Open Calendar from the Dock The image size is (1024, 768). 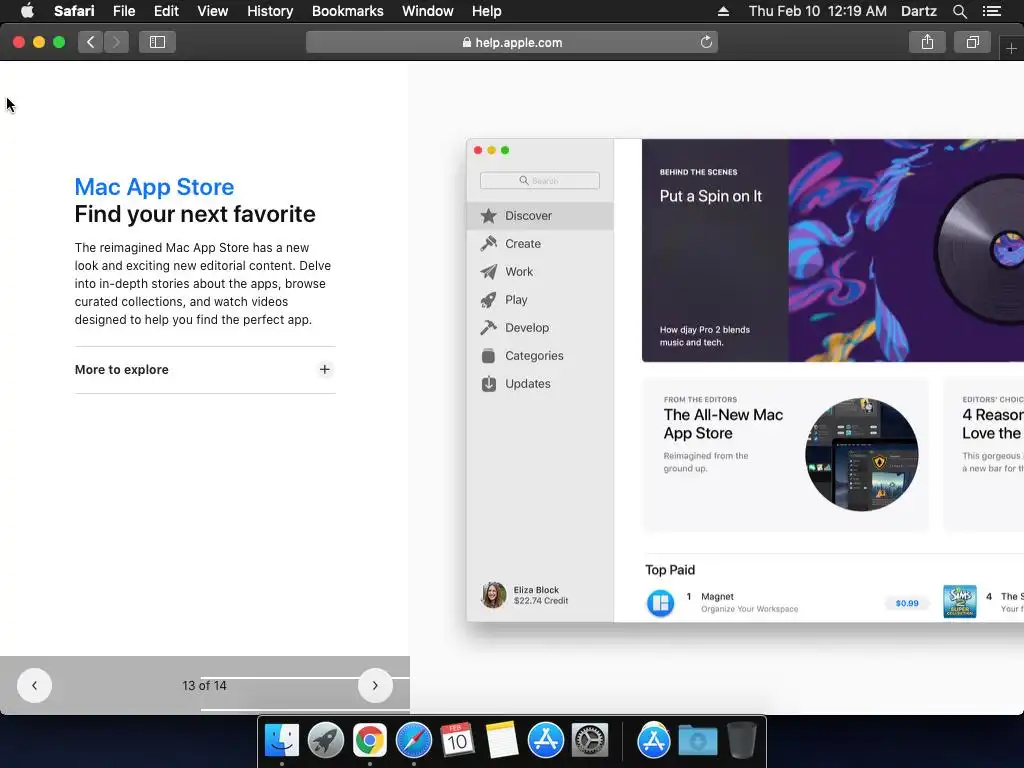[457, 741]
